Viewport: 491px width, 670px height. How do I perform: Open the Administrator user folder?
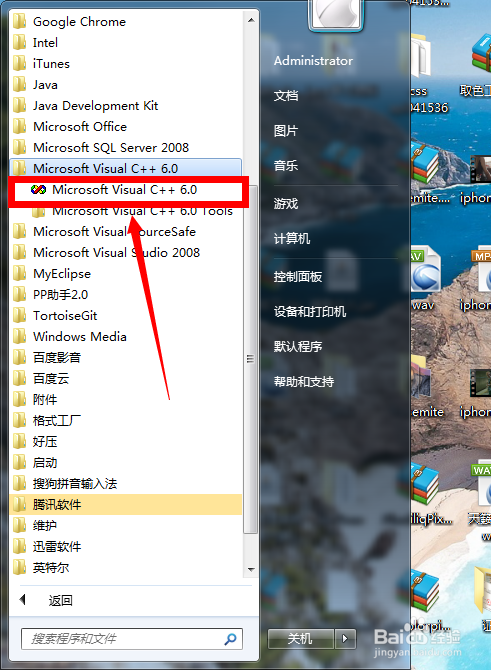tap(313, 61)
